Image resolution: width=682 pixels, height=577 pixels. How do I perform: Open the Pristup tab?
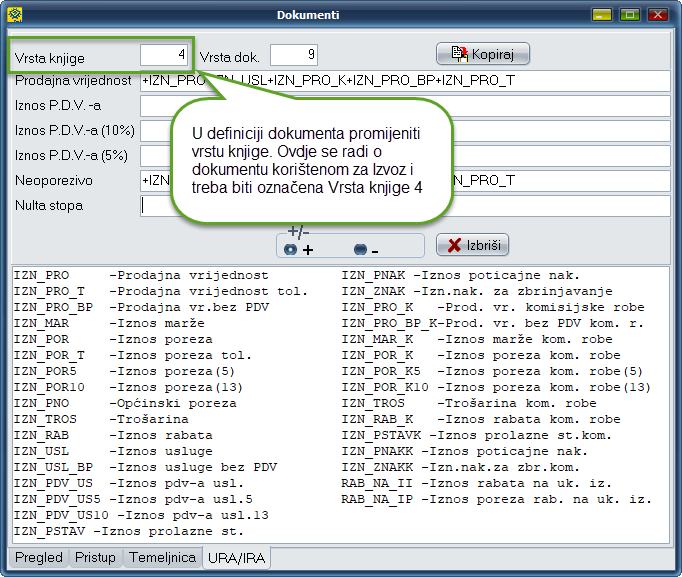pyautogui.click(x=96, y=558)
